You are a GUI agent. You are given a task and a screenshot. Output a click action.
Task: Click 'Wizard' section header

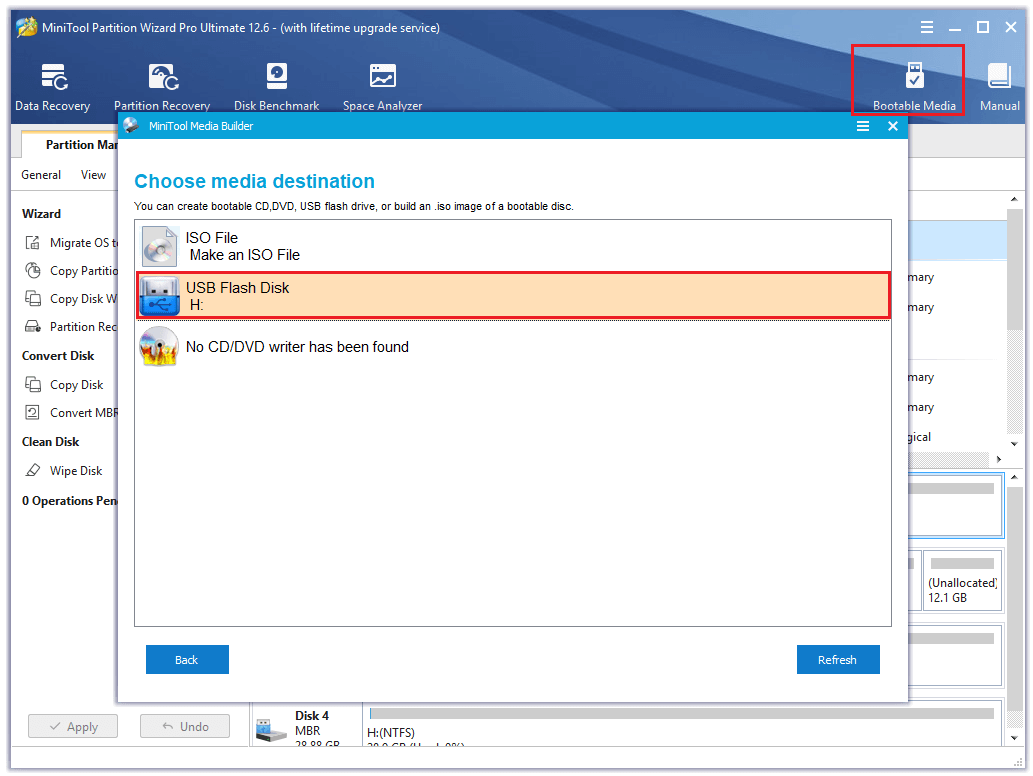[42, 213]
